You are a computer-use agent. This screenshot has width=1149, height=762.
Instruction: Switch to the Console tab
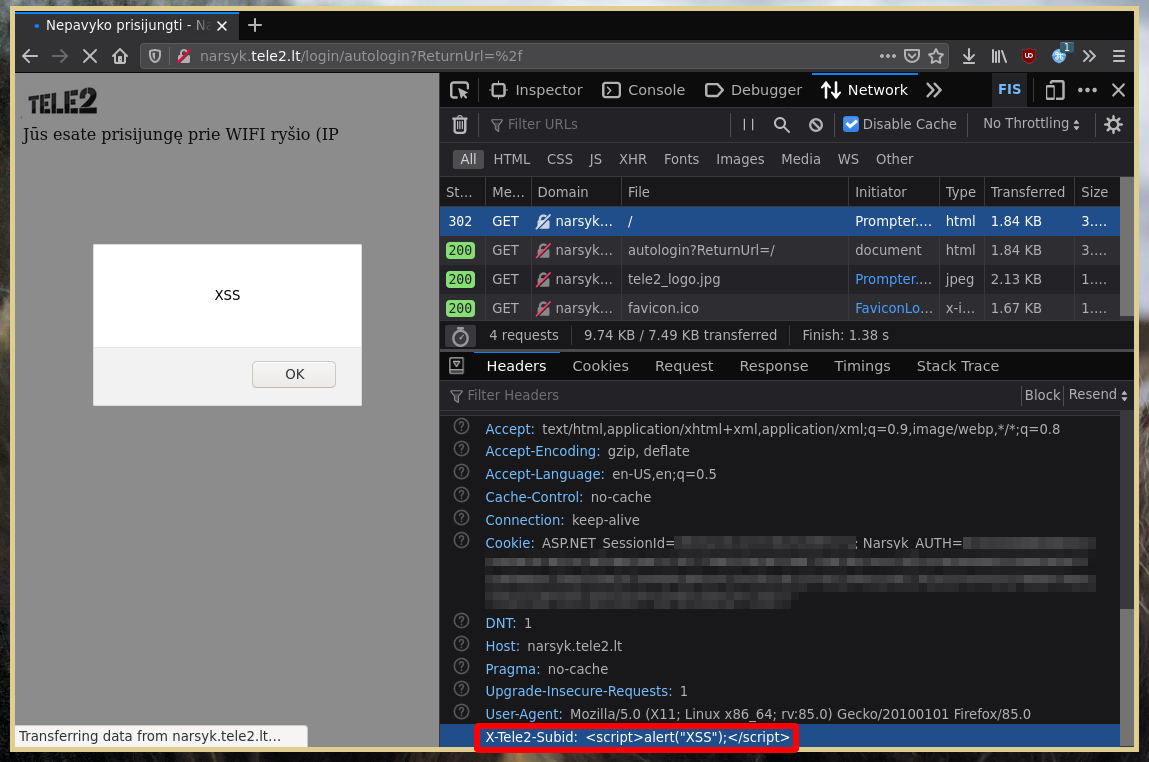tap(644, 90)
